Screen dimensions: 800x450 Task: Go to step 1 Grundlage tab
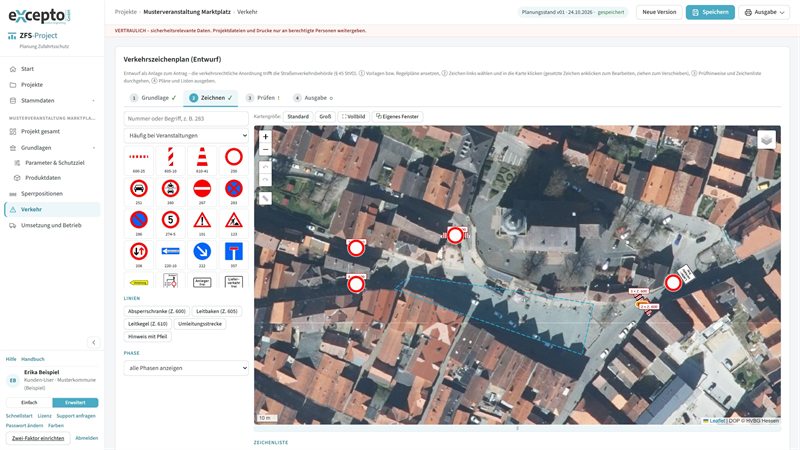tap(154, 97)
